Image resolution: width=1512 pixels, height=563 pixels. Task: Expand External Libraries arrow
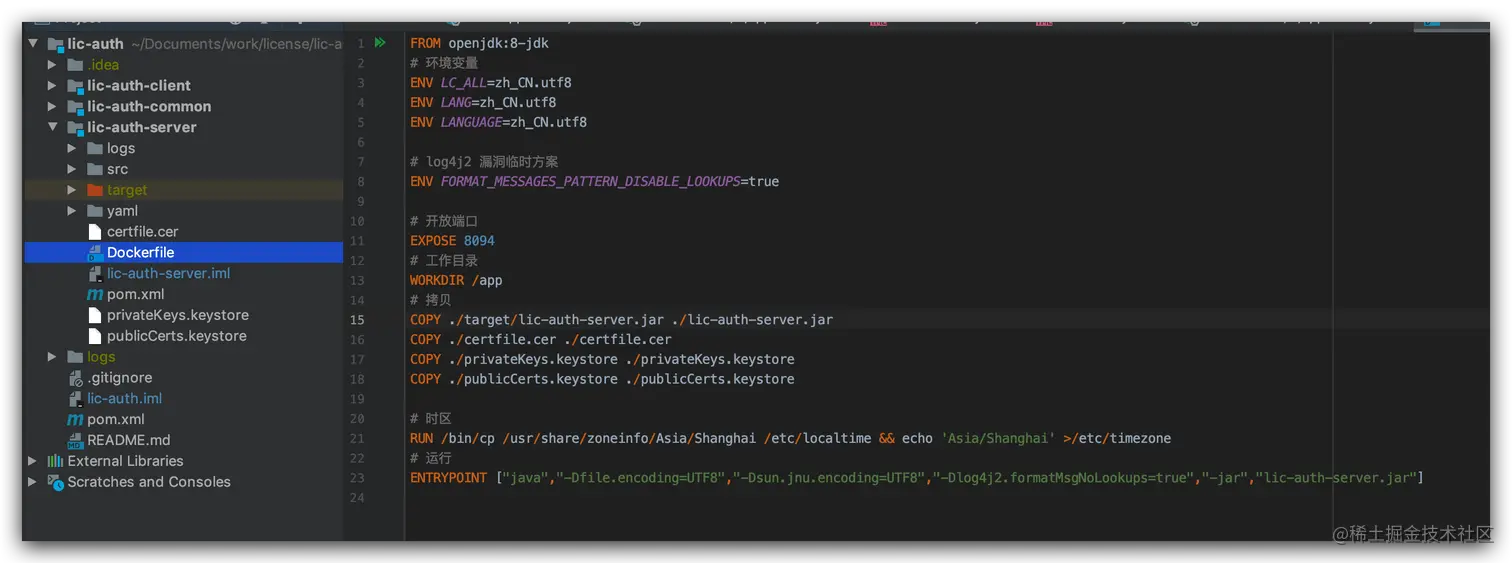pos(32,461)
